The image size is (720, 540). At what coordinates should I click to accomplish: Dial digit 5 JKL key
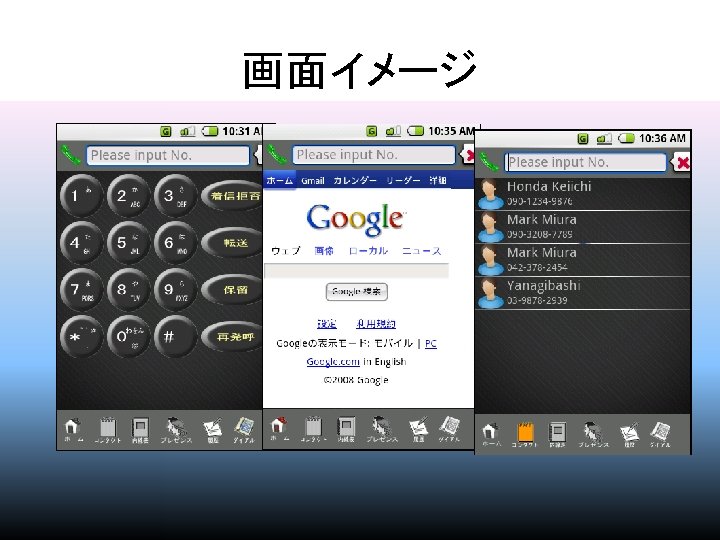[x=128, y=242]
